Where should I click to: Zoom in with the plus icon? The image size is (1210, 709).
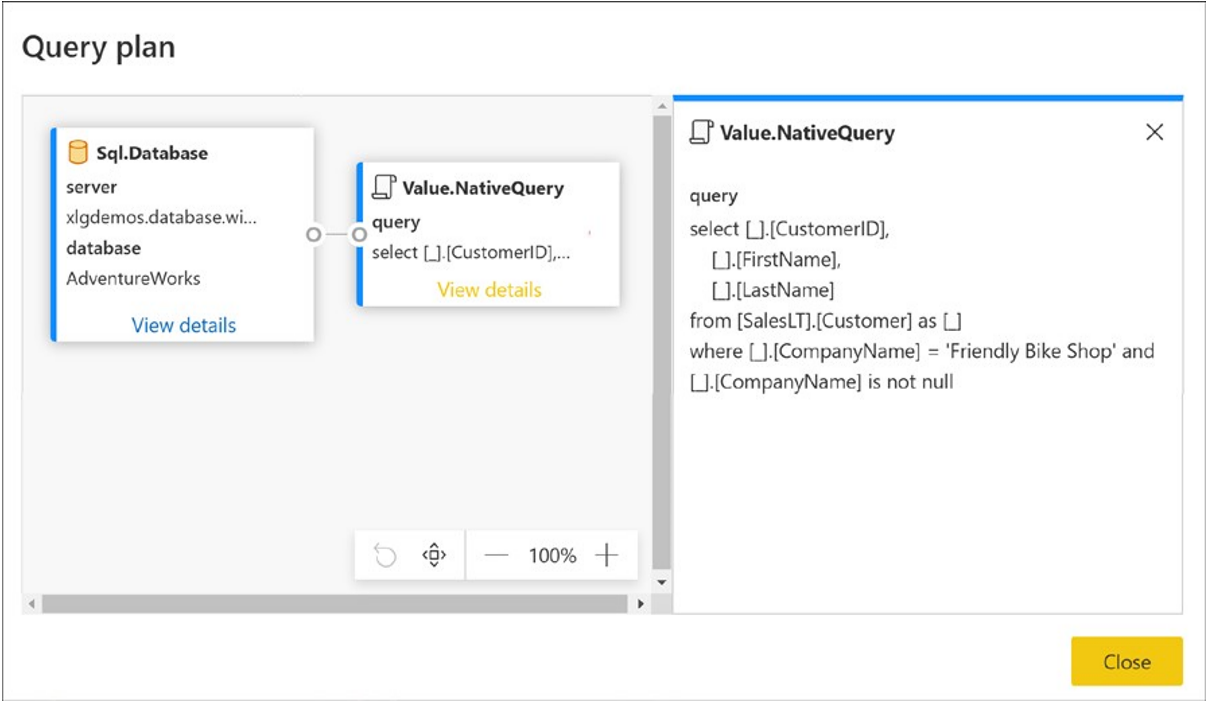coord(607,555)
